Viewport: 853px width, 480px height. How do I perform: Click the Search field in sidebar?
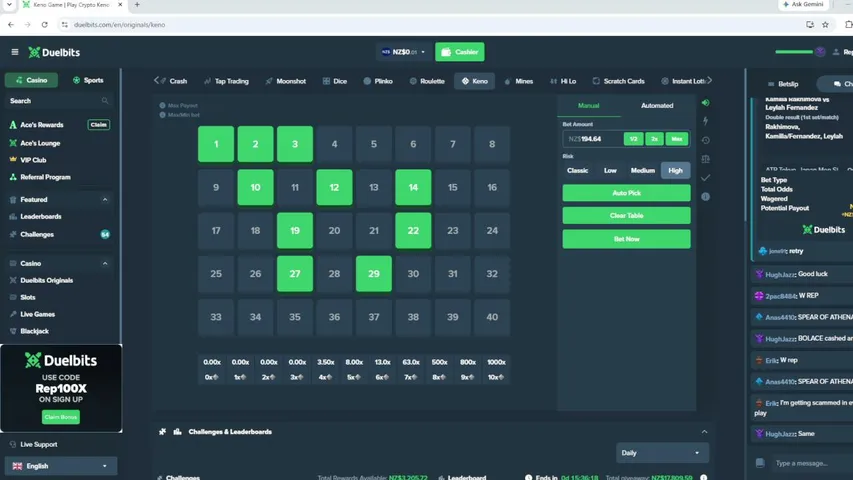pos(59,101)
